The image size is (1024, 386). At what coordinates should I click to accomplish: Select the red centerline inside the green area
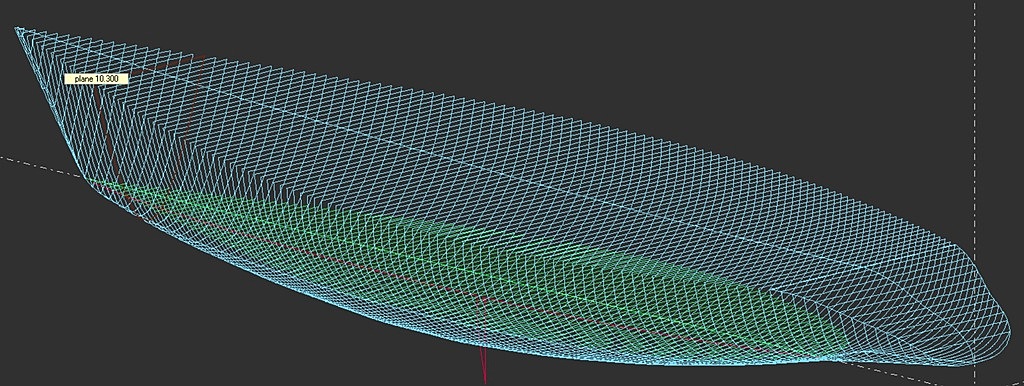pos(457,287)
